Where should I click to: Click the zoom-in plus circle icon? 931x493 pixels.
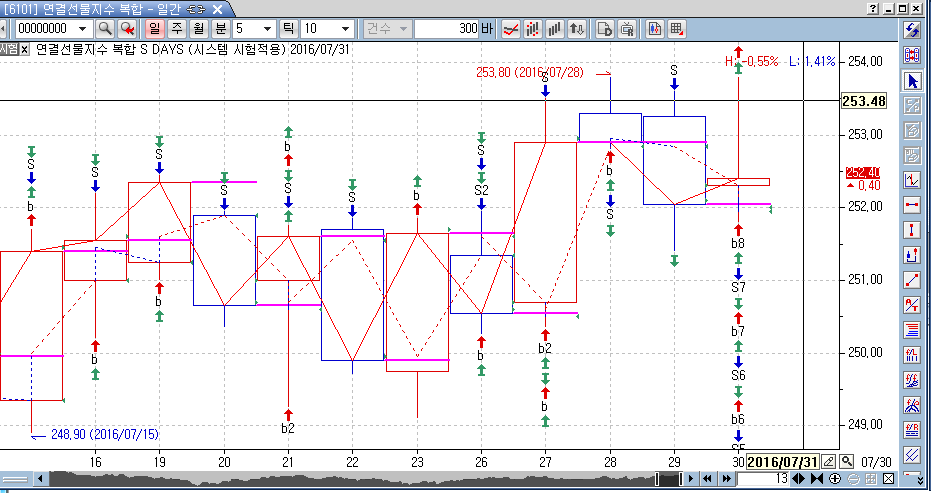coord(834,480)
